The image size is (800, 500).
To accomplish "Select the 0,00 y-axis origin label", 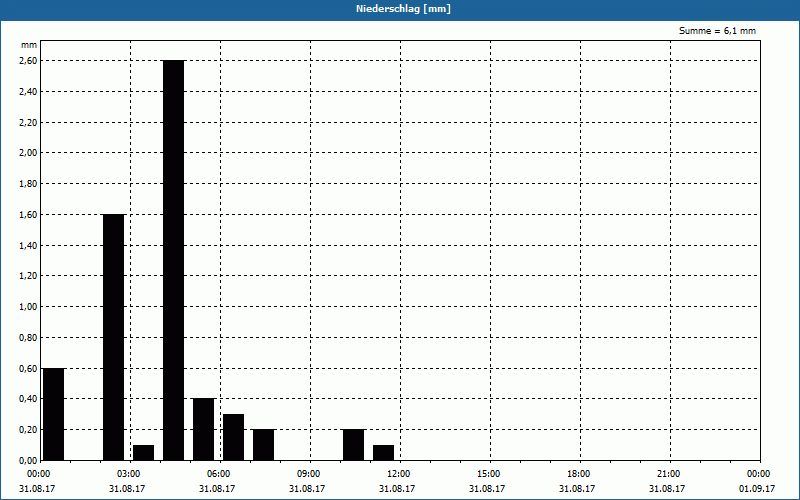I will coord(28,460).
